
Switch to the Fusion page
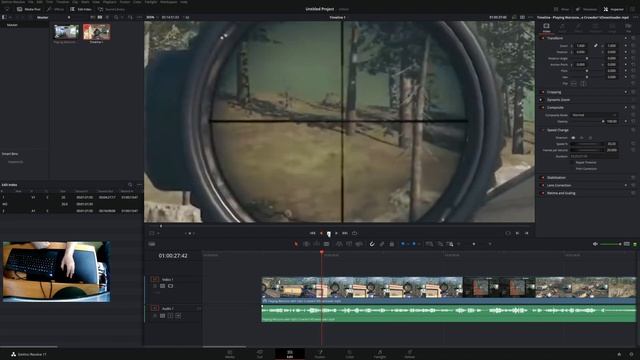(x=320, y=354)
